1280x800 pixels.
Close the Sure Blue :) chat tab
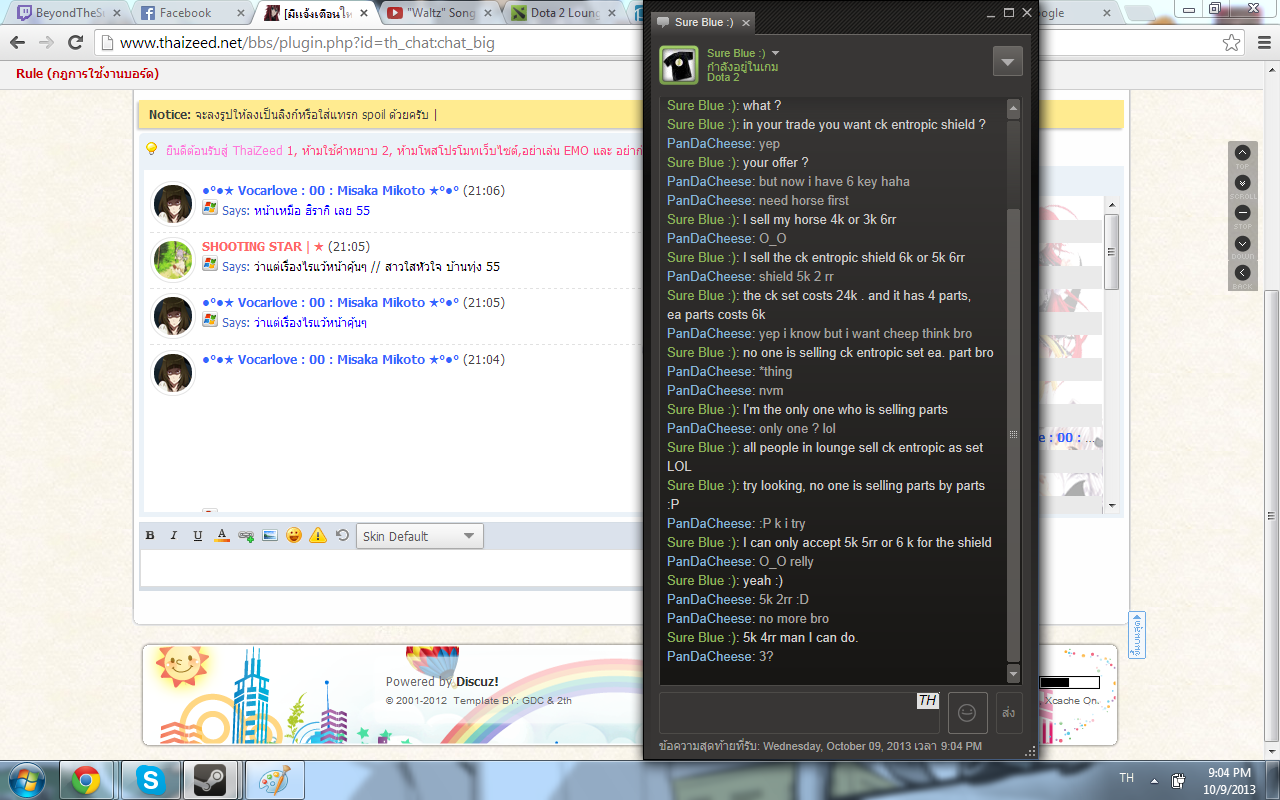point(745,22)
